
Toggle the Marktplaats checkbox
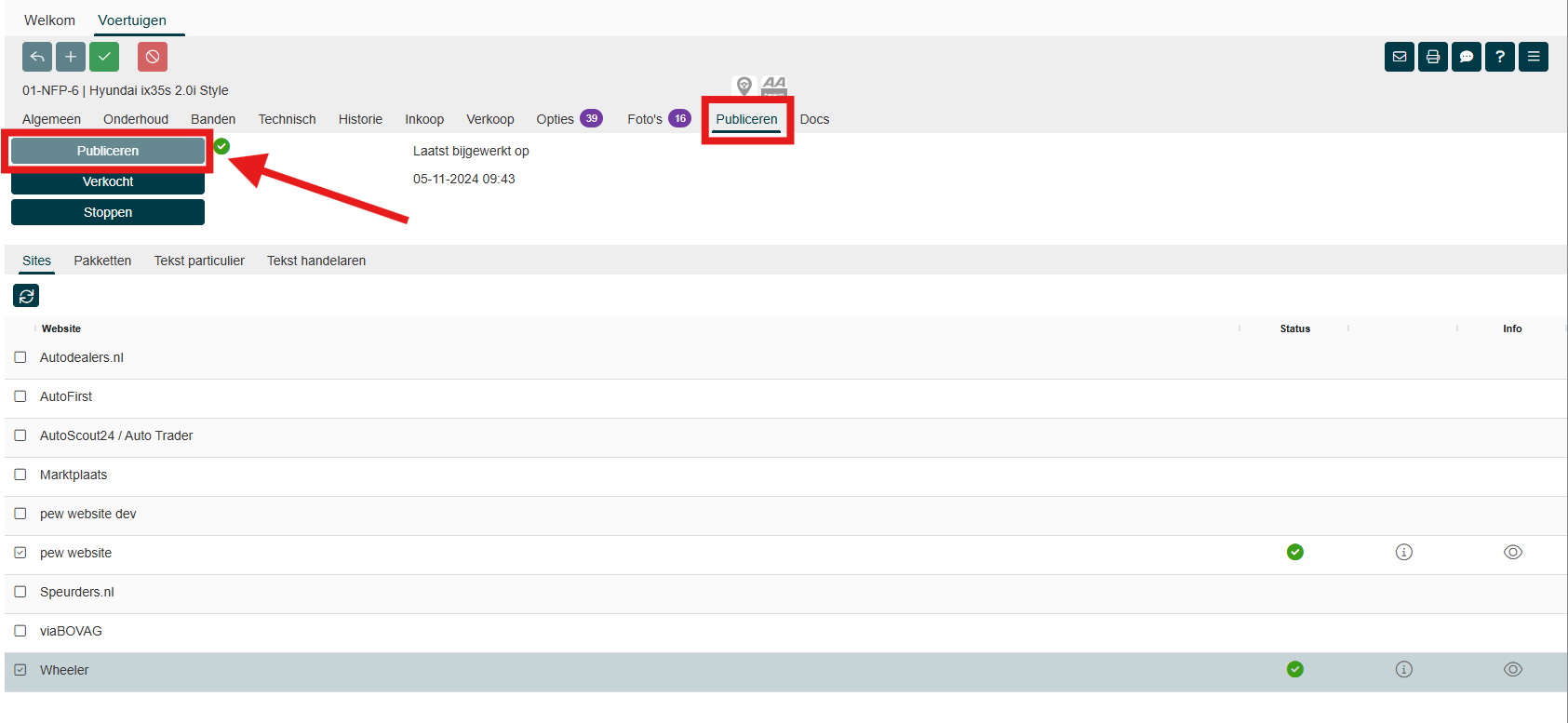[20, 475]
